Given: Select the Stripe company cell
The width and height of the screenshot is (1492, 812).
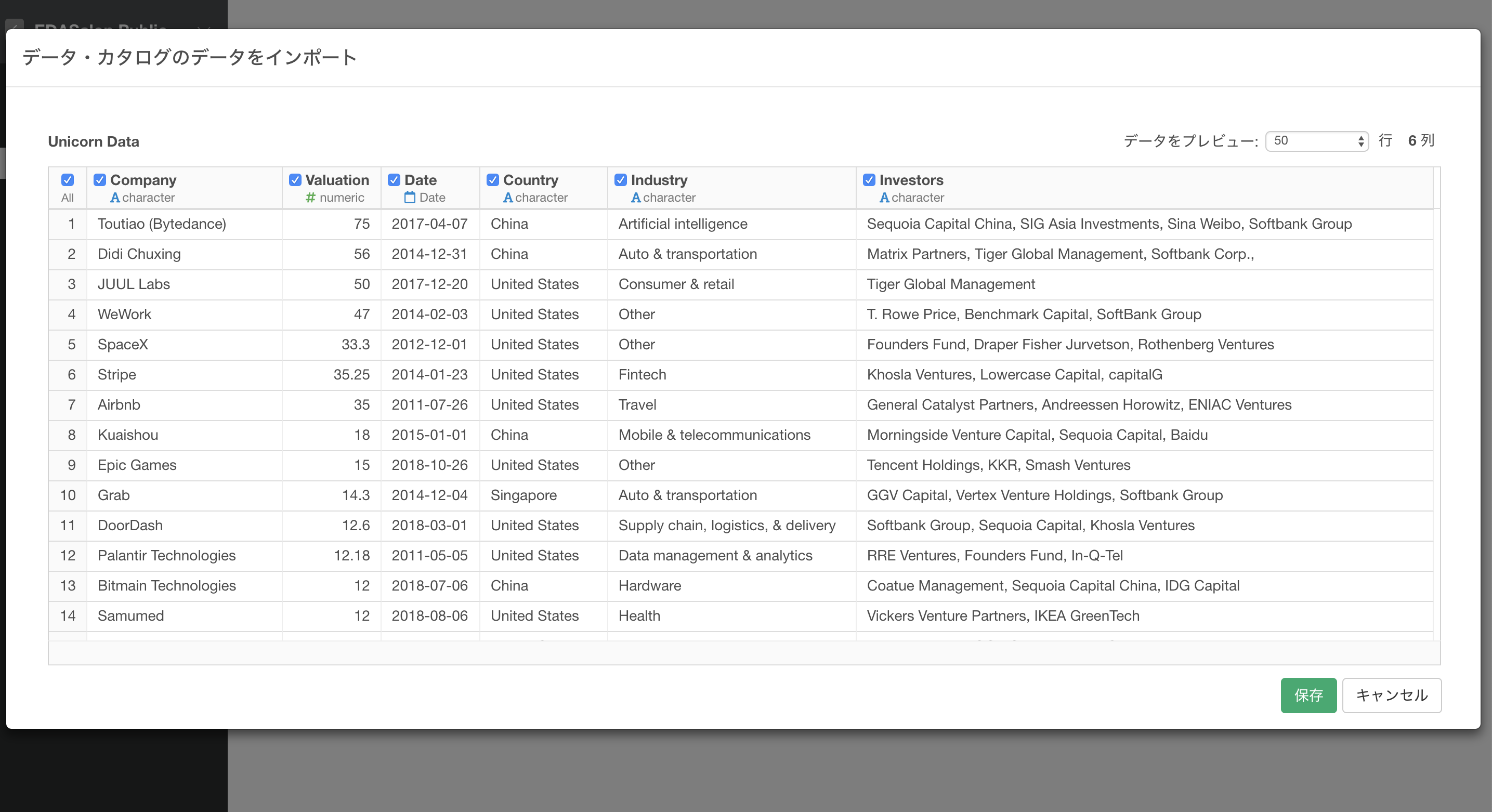Looking at the screenshot, I should tap(184, 375).
